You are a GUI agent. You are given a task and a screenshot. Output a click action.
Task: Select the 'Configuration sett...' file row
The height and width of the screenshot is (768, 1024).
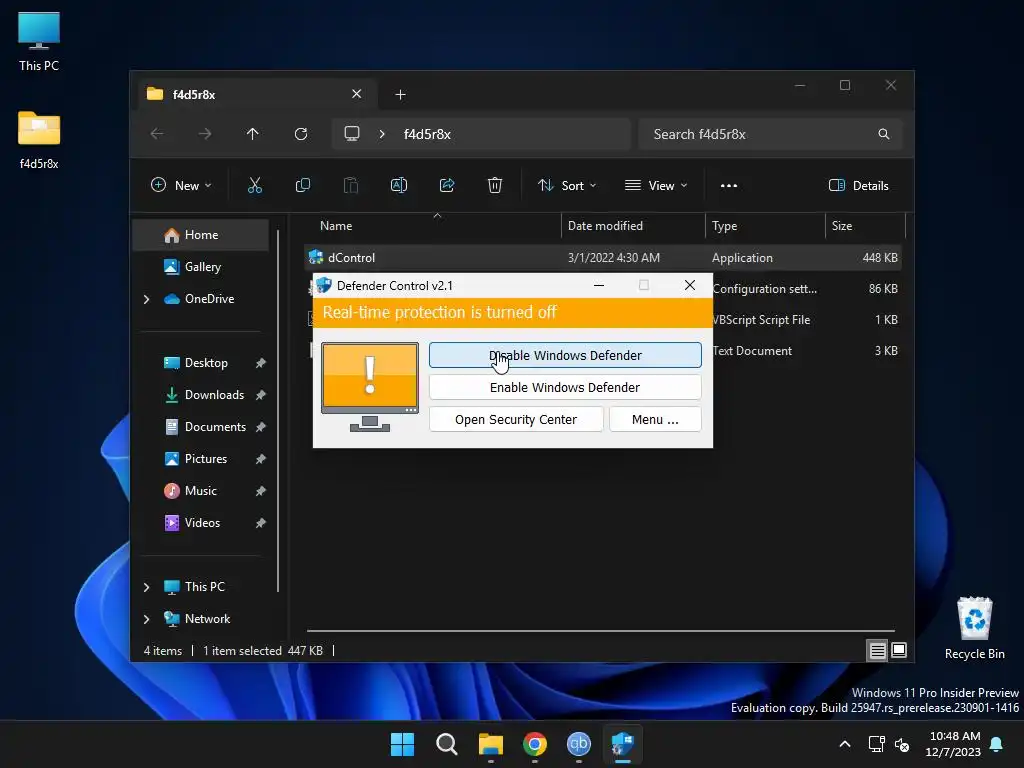pos(807,289)
